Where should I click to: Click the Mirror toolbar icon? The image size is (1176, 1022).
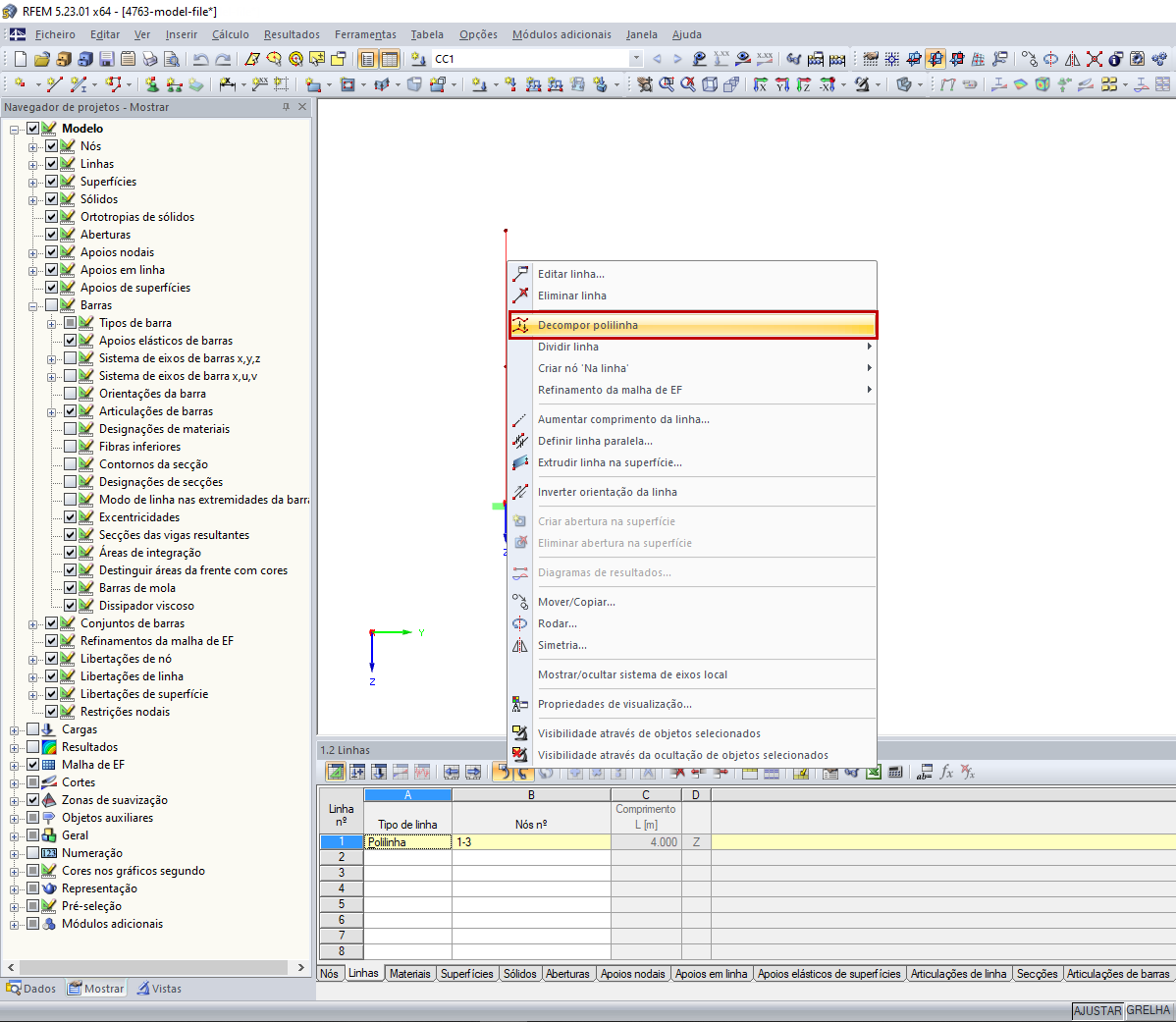[x=1073, y=59]
